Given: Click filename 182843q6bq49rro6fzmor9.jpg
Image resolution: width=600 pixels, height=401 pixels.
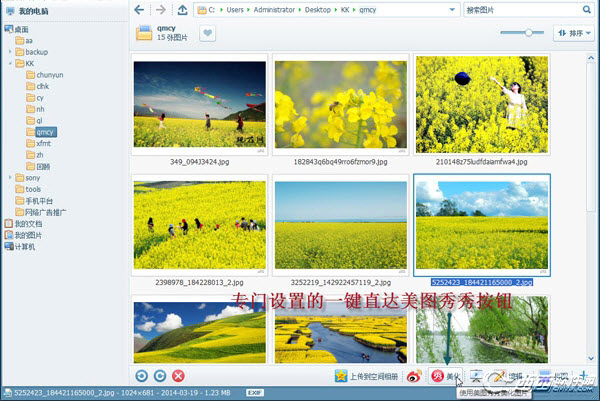Looking at the screenshot, I should tap(340, 162).
